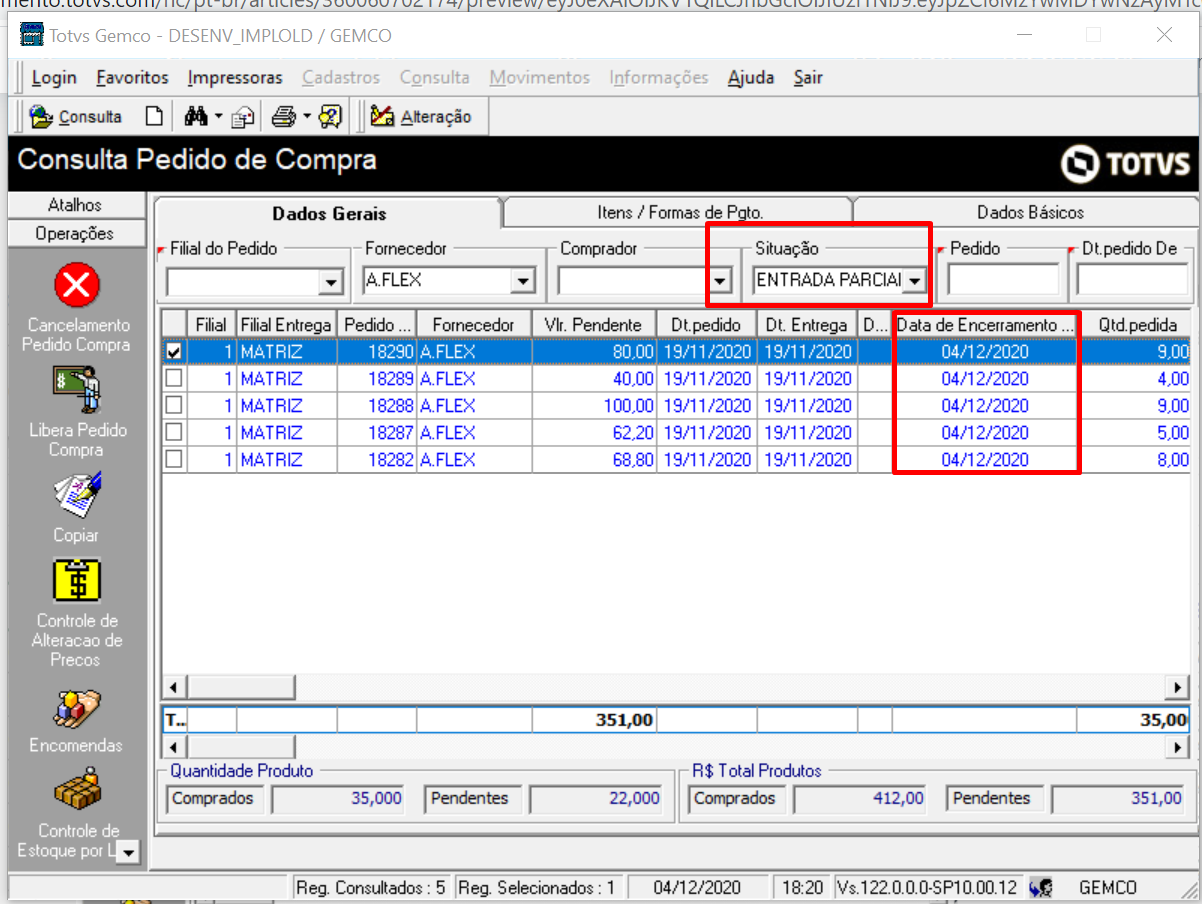Click the Vlr. Pendente cell showing 100,00
1202x904 pixels.
coord(594,406)
